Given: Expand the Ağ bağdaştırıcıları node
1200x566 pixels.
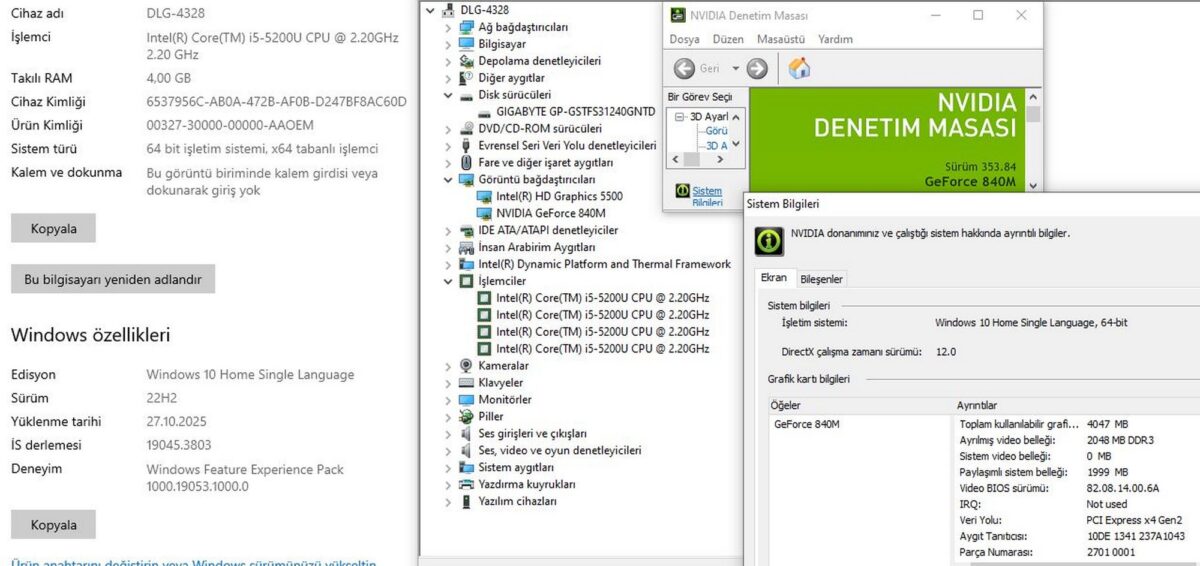Looking at the screenshot, I should coord(448,27).
